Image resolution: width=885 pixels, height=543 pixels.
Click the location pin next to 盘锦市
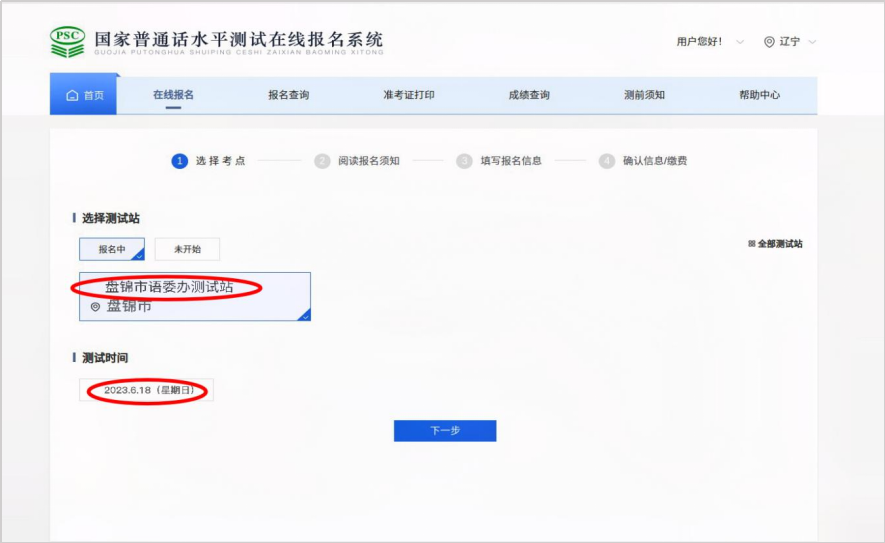(96, 307)
